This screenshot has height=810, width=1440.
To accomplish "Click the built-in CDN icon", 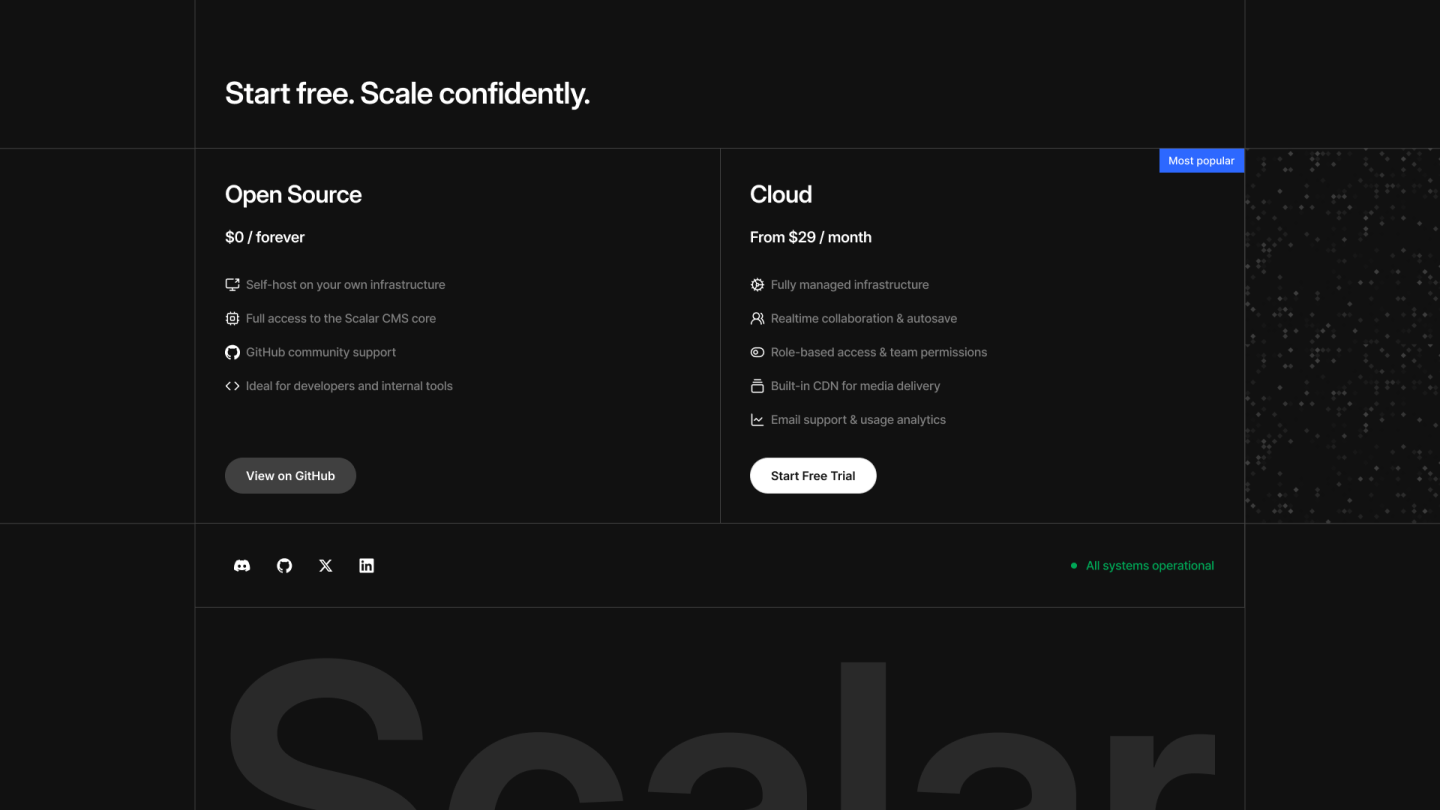I will 757,386.
